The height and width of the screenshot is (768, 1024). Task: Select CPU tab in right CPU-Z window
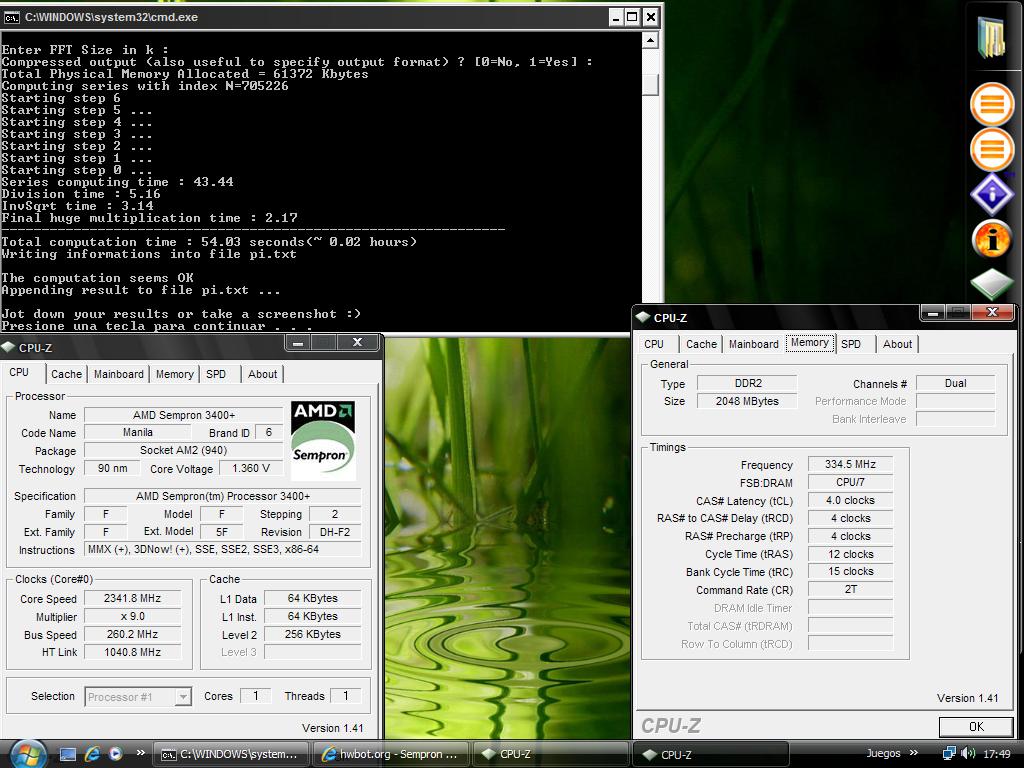click(x=654, y=344)
